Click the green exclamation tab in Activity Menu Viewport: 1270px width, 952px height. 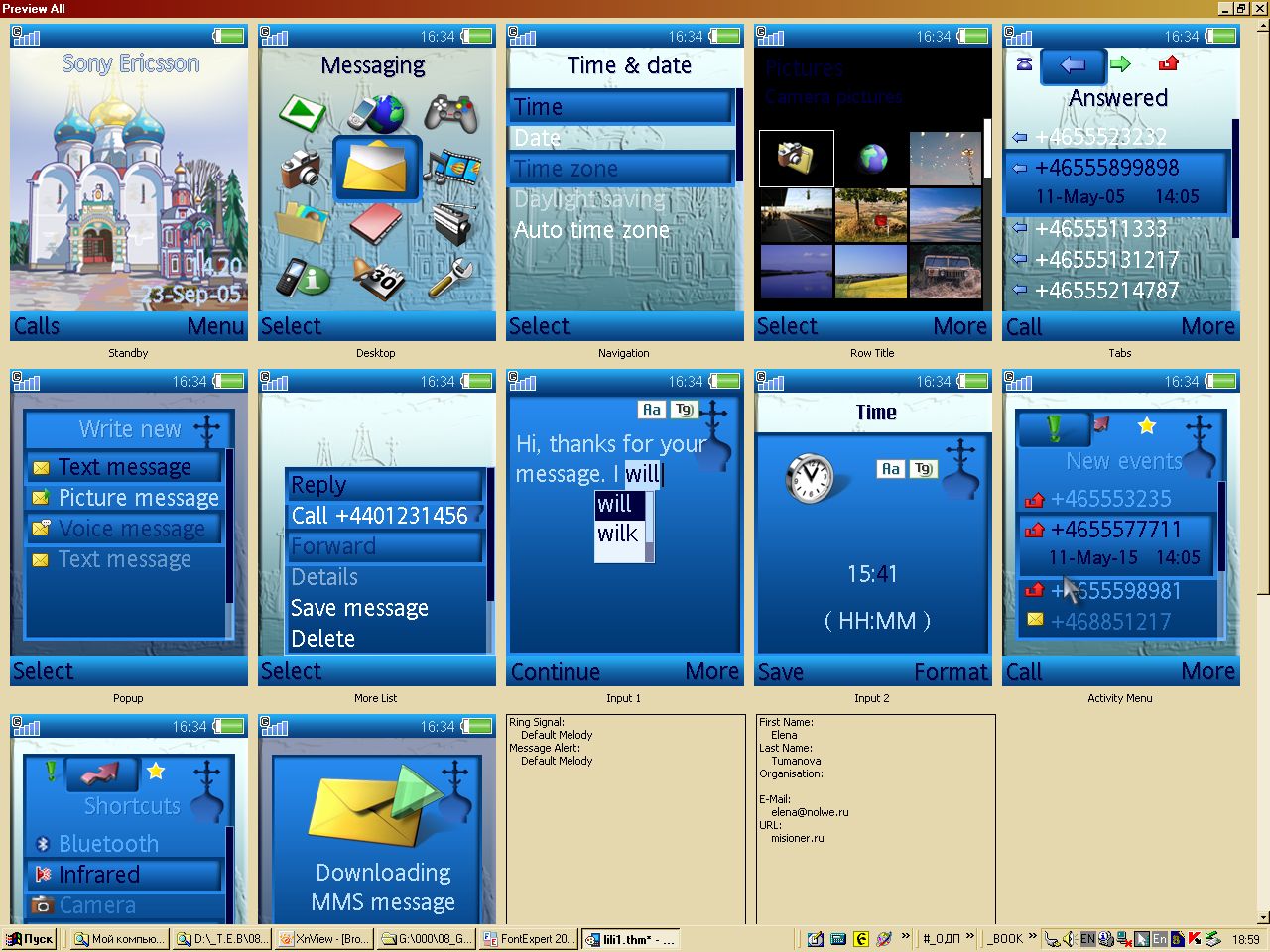point(1054,428)
